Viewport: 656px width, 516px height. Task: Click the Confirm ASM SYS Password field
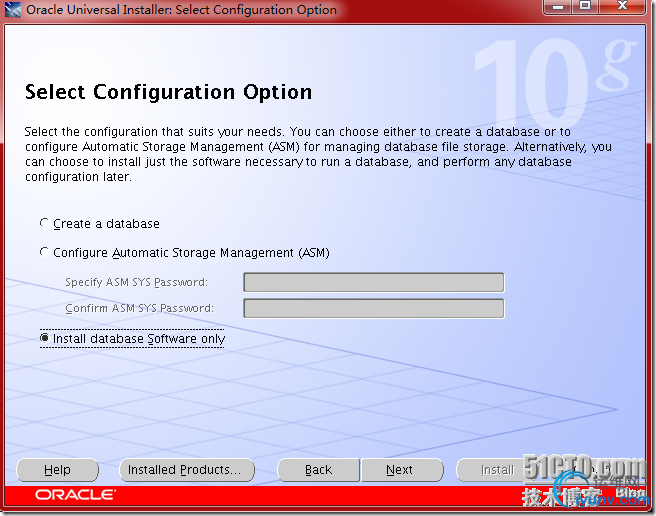[x=374, y=308]
